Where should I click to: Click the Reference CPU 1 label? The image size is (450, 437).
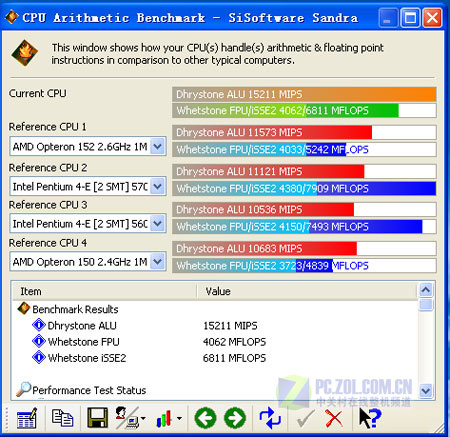48,127
